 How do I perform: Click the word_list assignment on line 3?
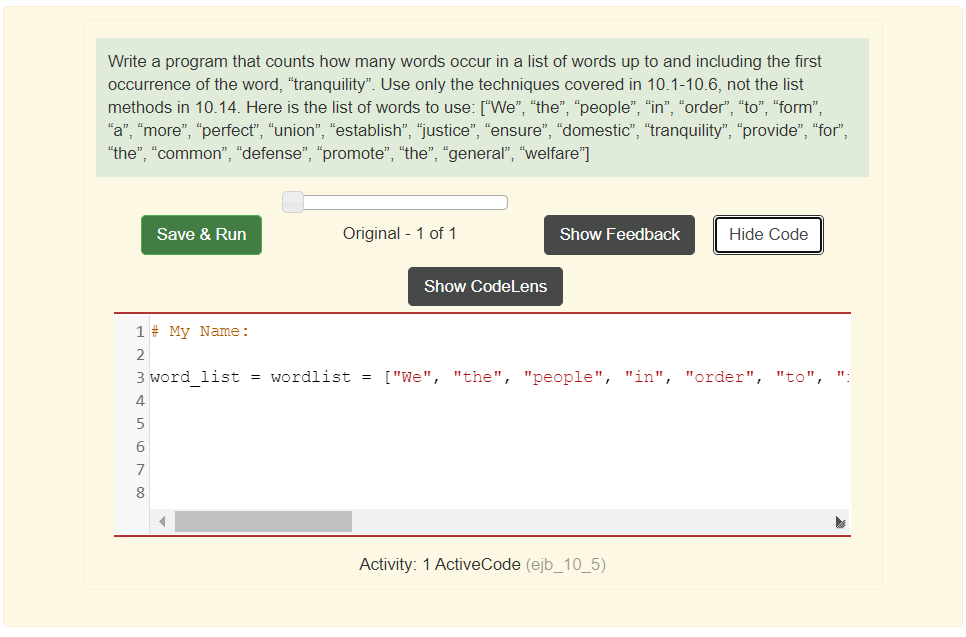[500, 377]
